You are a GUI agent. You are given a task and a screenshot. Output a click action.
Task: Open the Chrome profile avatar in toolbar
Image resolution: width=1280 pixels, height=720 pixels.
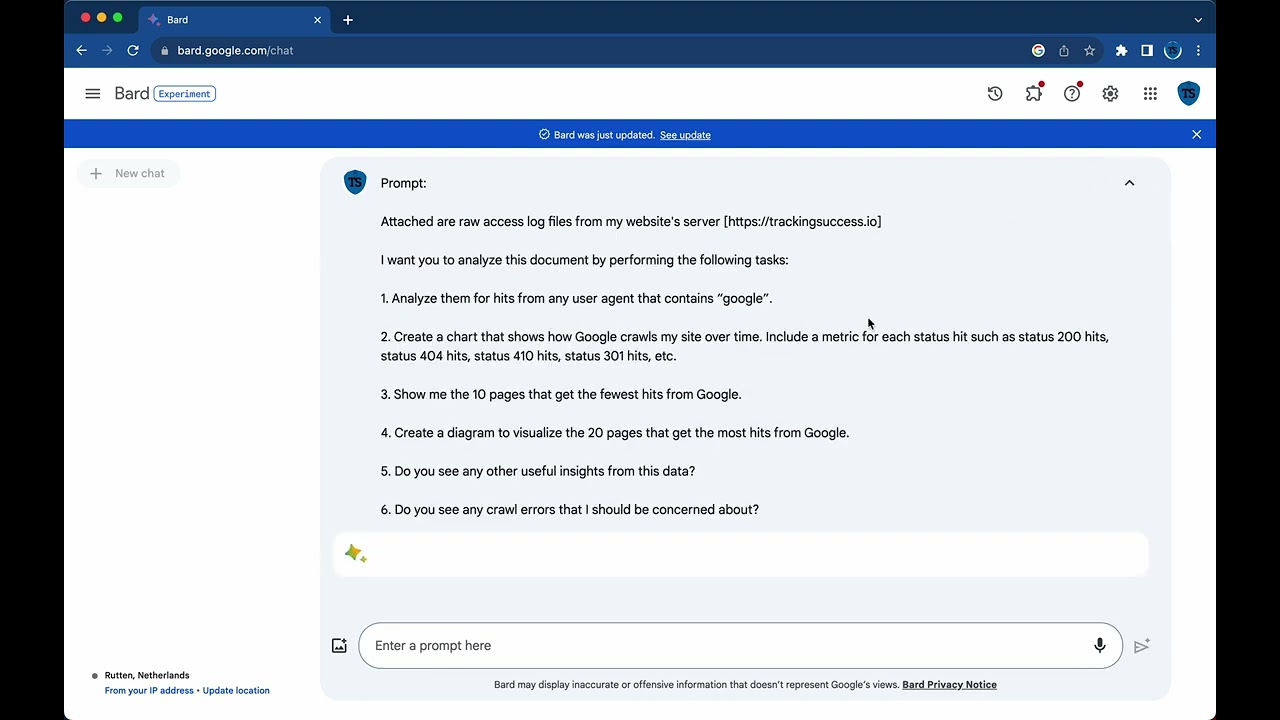pyautogui.click(x=1173, y=50)
